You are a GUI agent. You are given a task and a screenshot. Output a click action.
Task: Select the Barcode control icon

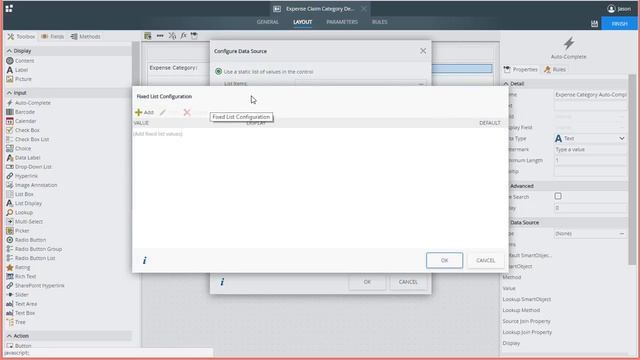(x=10, y=112)
